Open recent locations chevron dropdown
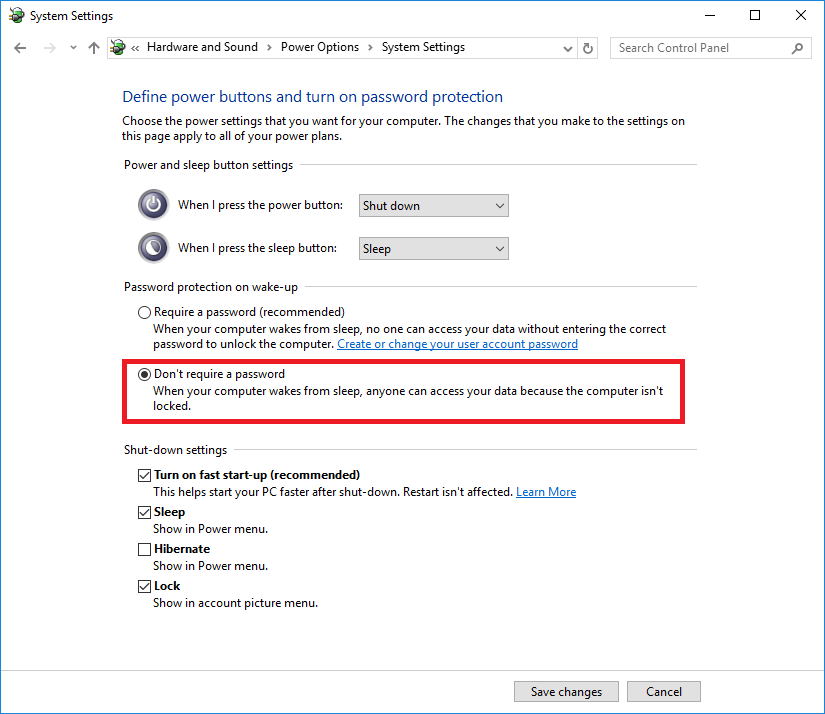Image resolution: width=825 pixels, height=714 pixels. click(x=73, y=48)
